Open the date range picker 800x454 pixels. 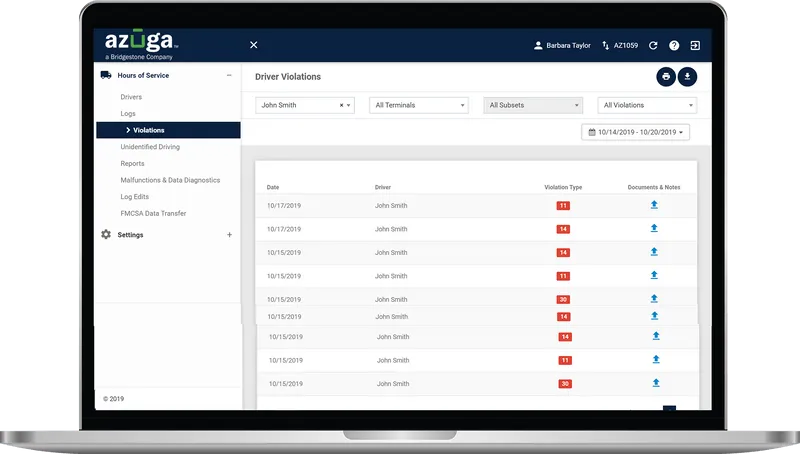pyautogui.click(x=638, y=132)
